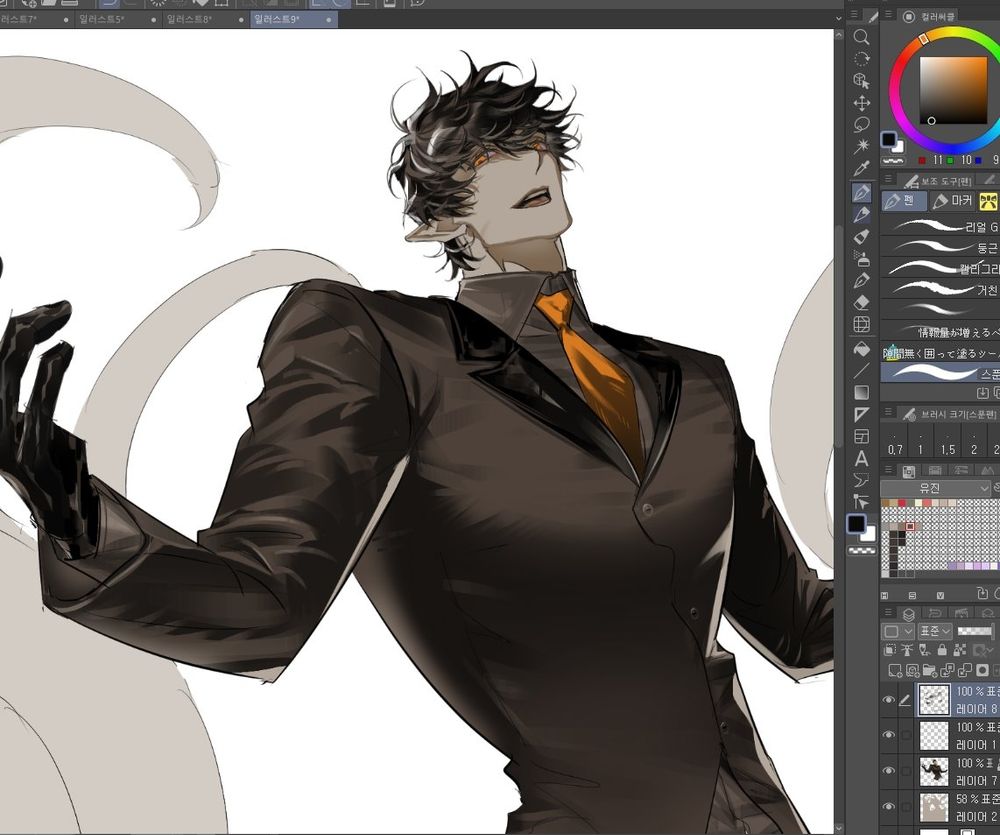Select the Text tool letter A
Viewport: 1000px width, 835px height.
pos(861,459)
